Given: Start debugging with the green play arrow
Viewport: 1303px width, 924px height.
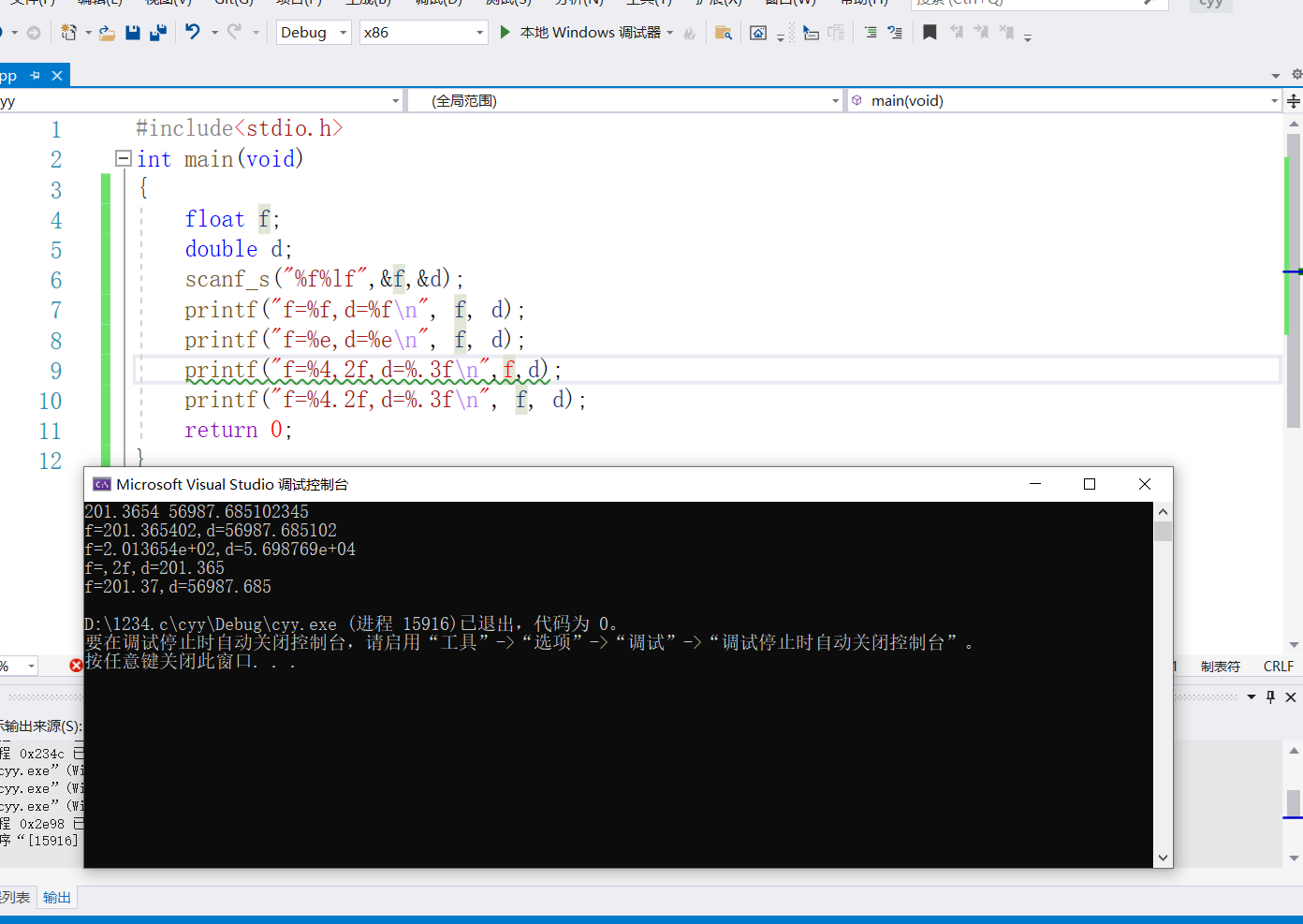Looking at the screenshot, I should (x=505, y=32).
